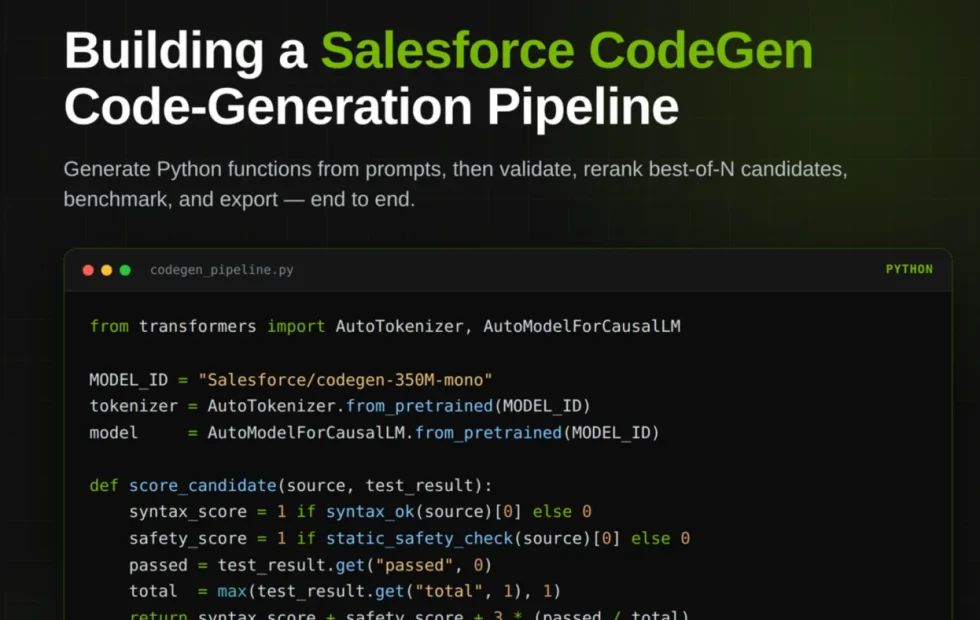The width and height of the screenshot is (980, 620).
Task: Click the MODEL_ID variable assignment
Action: pyautogui.click(x=291, y=380)
